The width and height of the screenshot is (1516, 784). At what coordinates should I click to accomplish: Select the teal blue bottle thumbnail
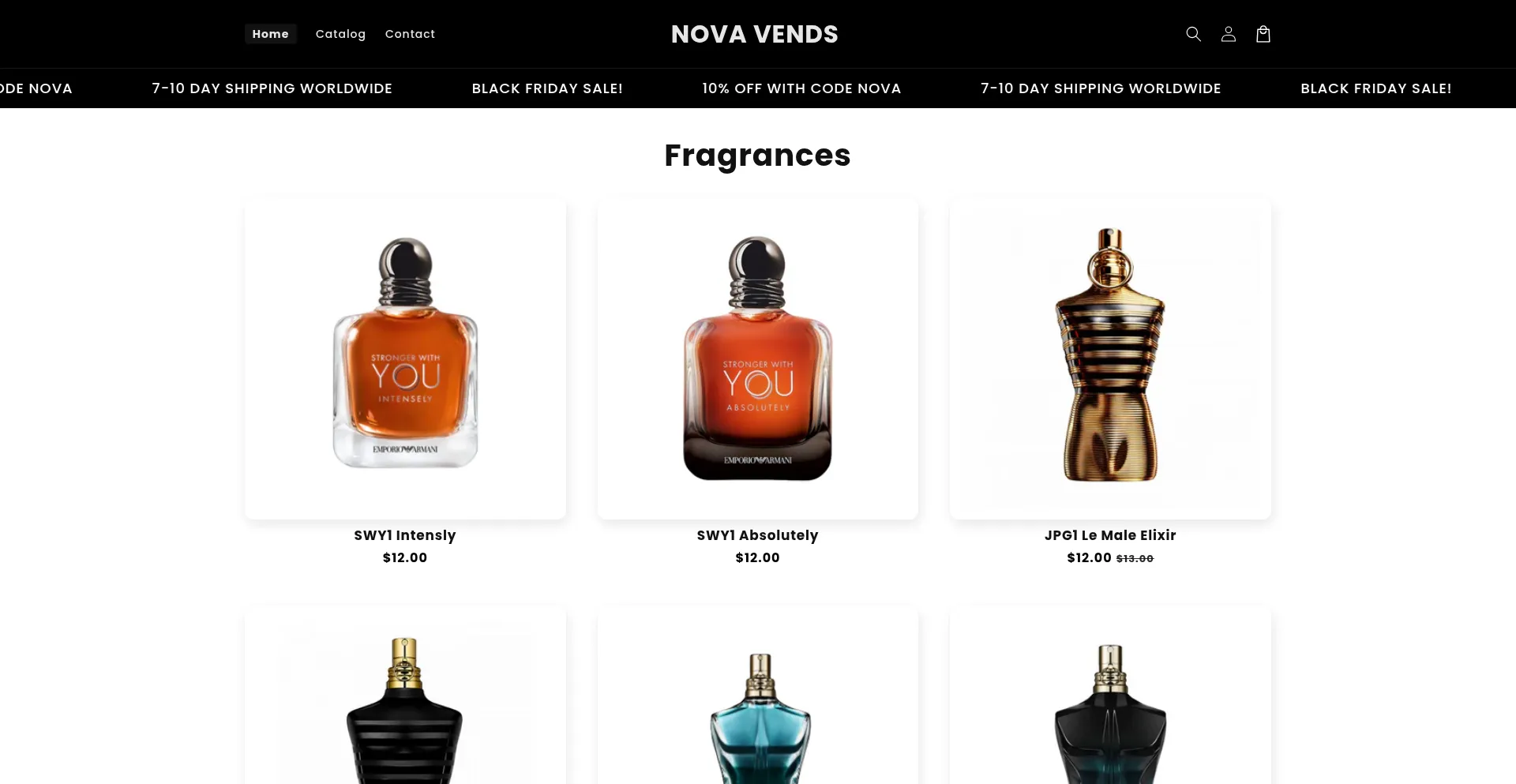click(757, 695)
